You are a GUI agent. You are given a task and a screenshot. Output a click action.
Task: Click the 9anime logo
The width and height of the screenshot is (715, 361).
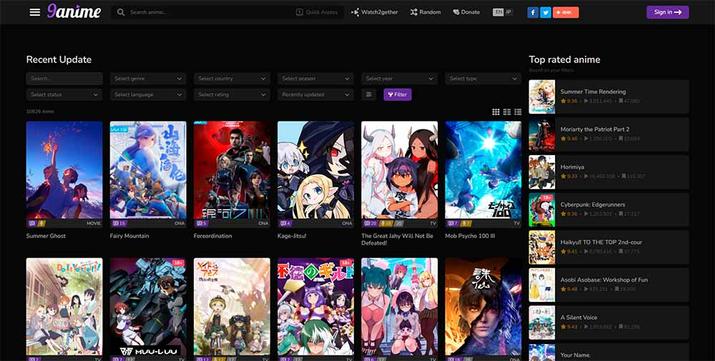(x=74, y=11)
